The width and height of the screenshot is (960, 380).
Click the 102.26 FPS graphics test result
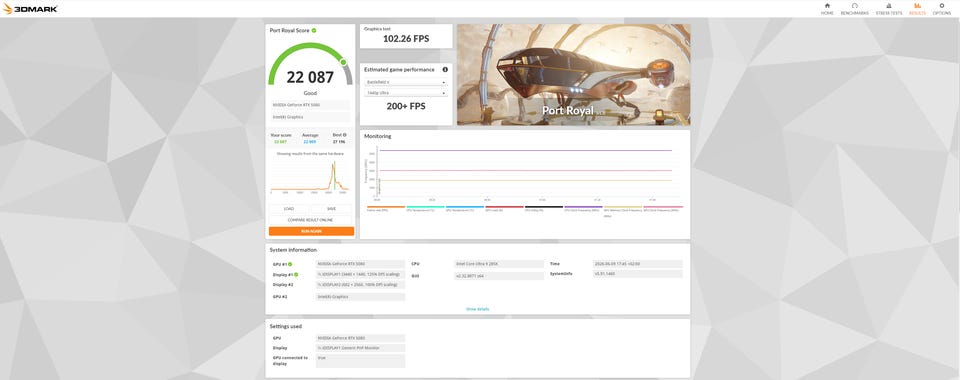point(406,39)
